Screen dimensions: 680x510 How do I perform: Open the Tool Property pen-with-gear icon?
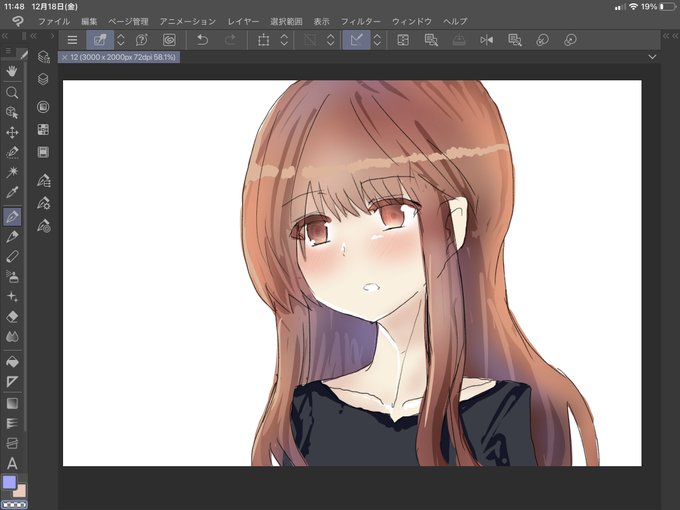click(x=43, y=203)
